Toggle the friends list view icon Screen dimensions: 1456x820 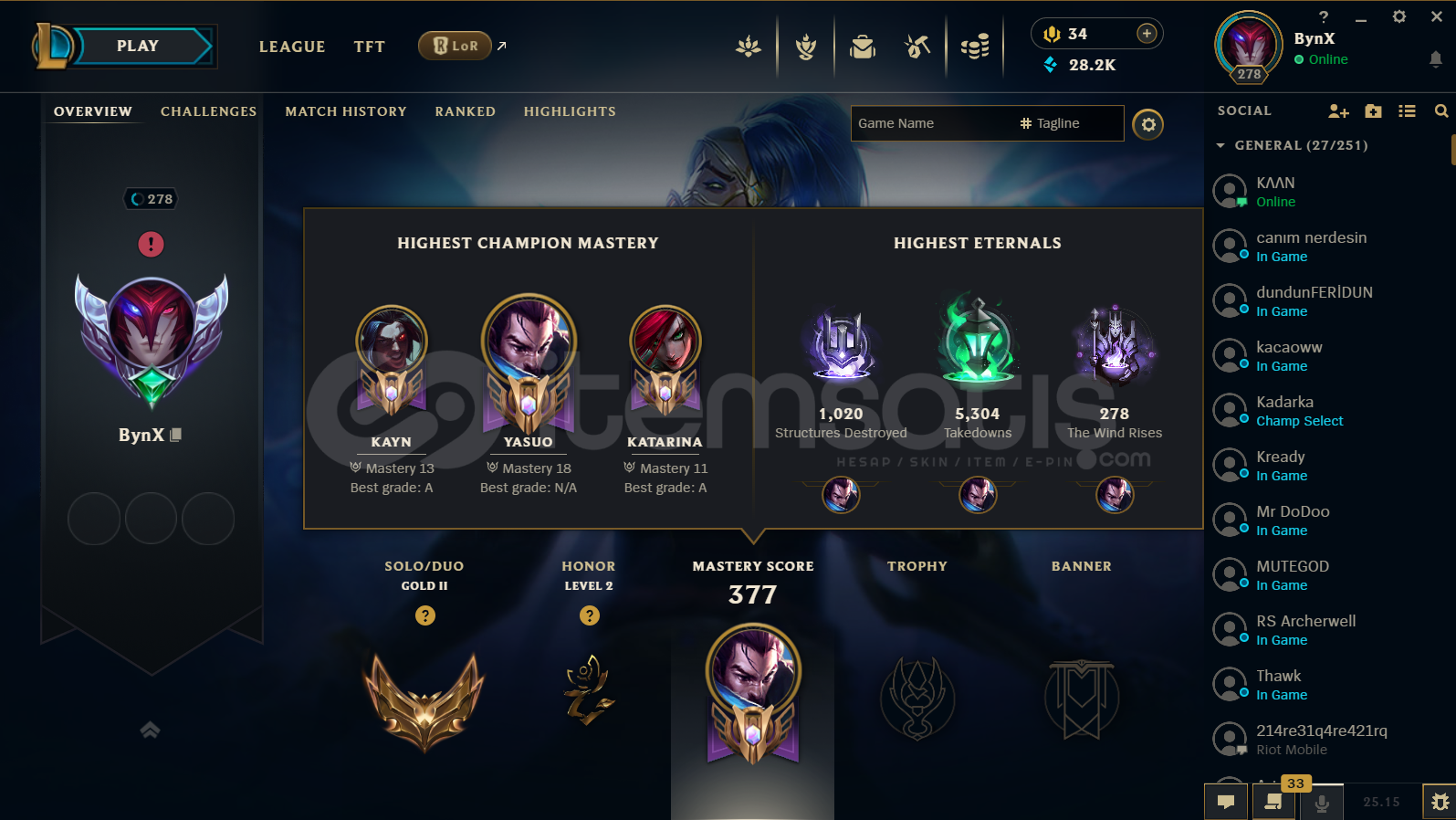1407,110
